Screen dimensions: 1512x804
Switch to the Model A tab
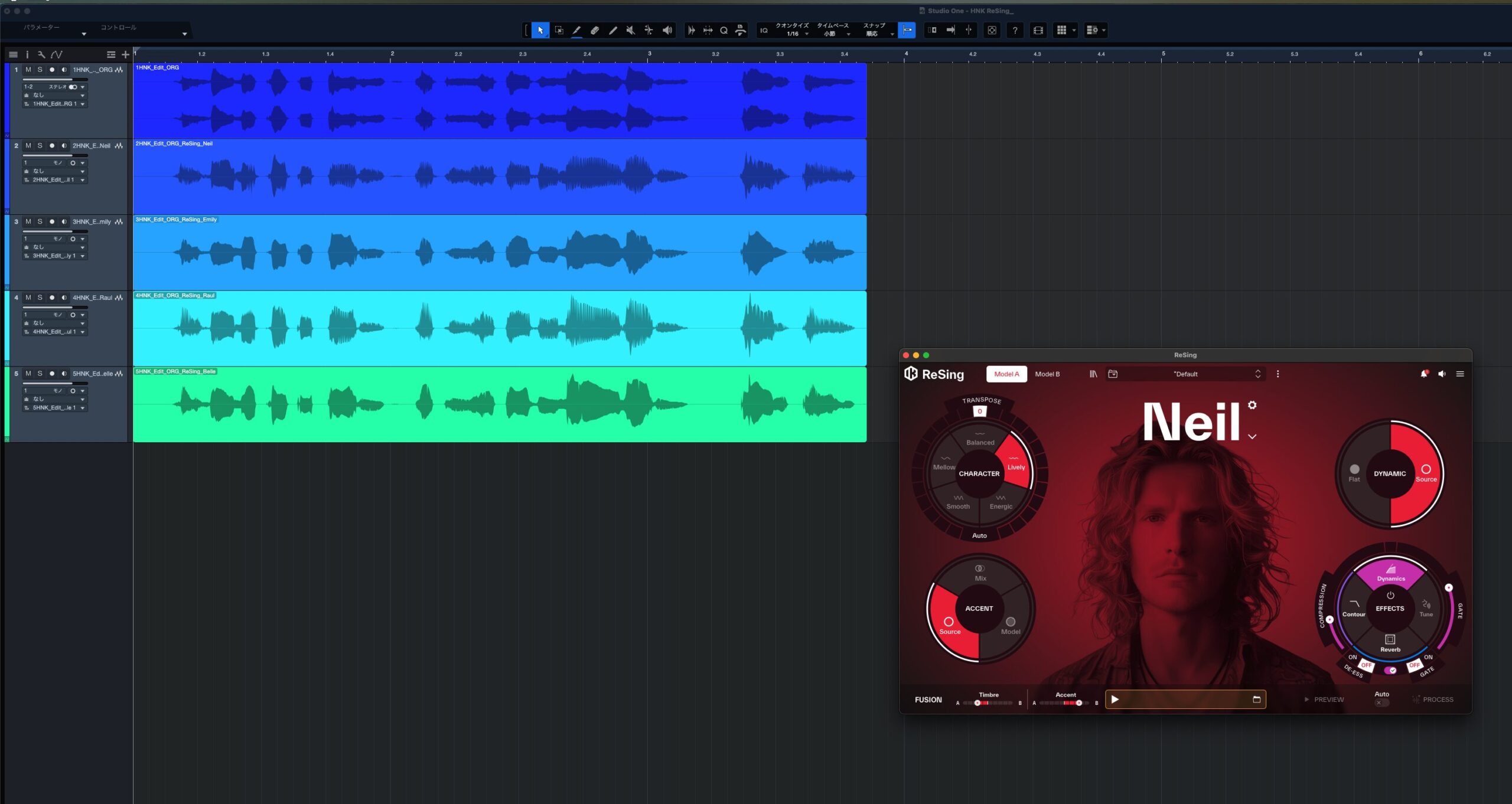[1006, 374]
